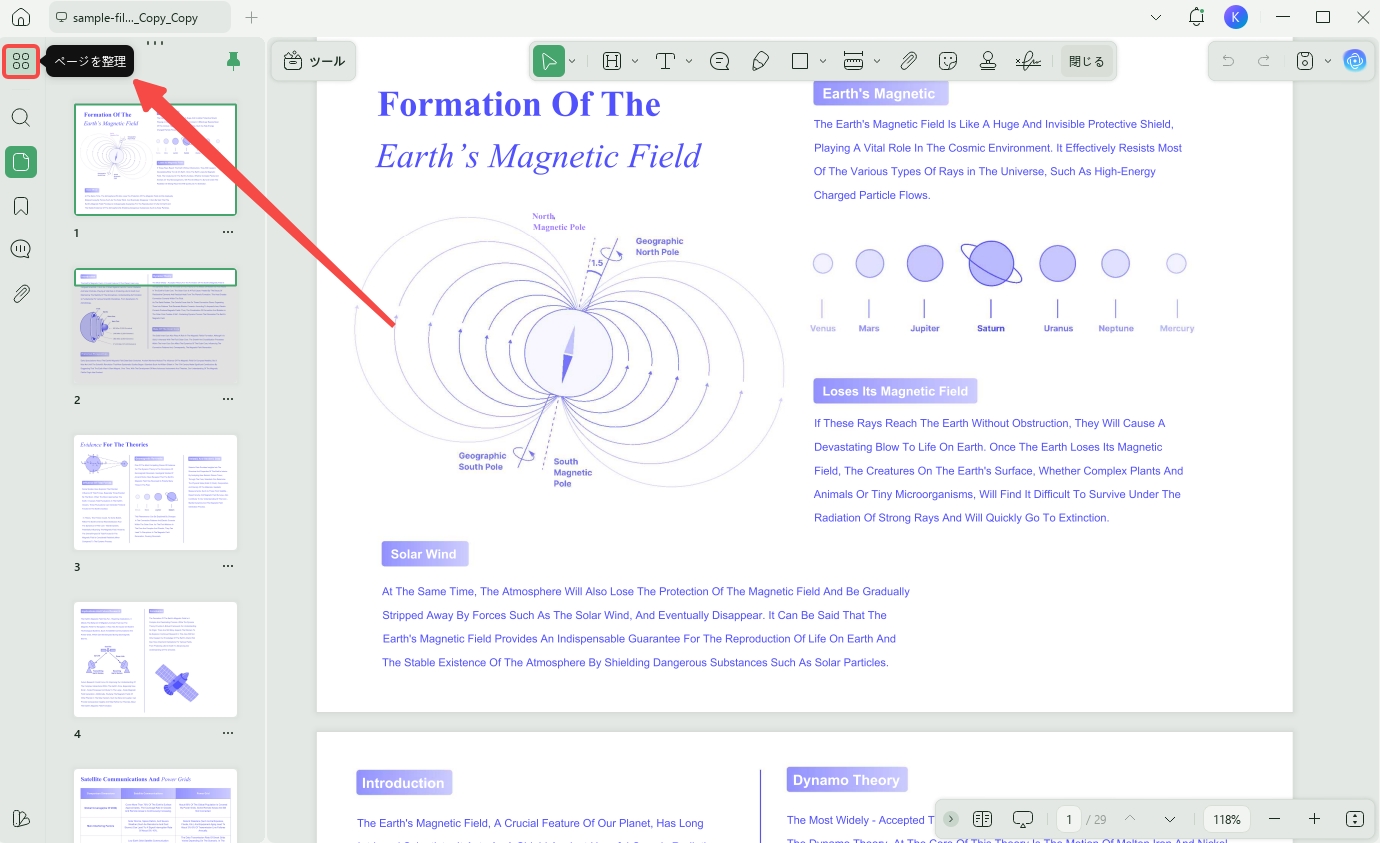Click the fit-page scroll mode icon
Viewport: 1380px width, 843px height.
coord(1355,819)
